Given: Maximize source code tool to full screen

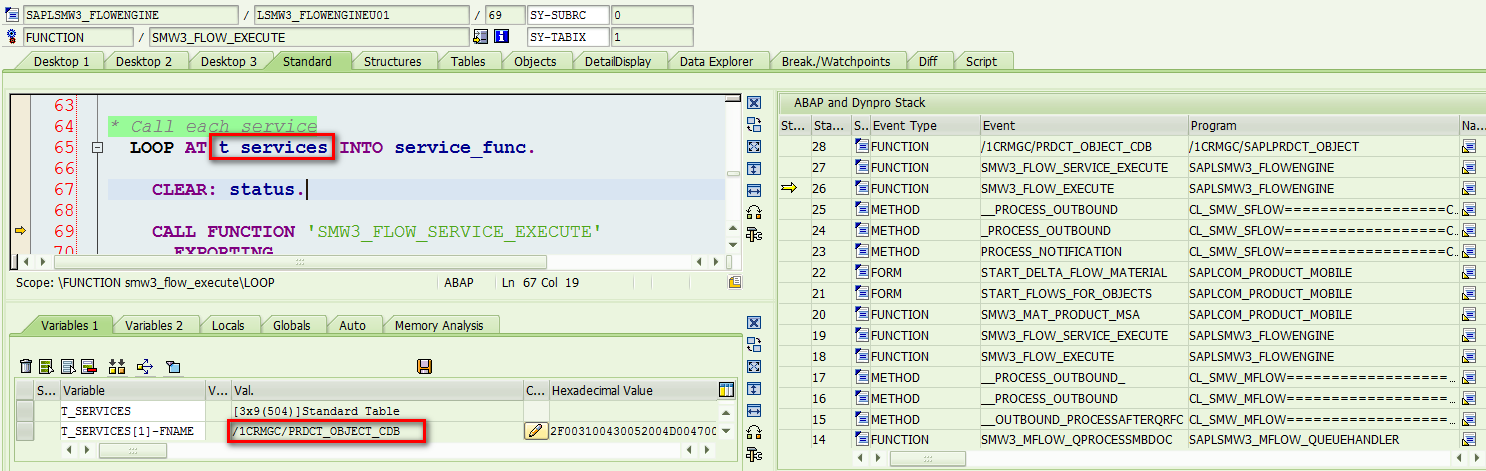Looking at the screenshot, I should [755, 146].
